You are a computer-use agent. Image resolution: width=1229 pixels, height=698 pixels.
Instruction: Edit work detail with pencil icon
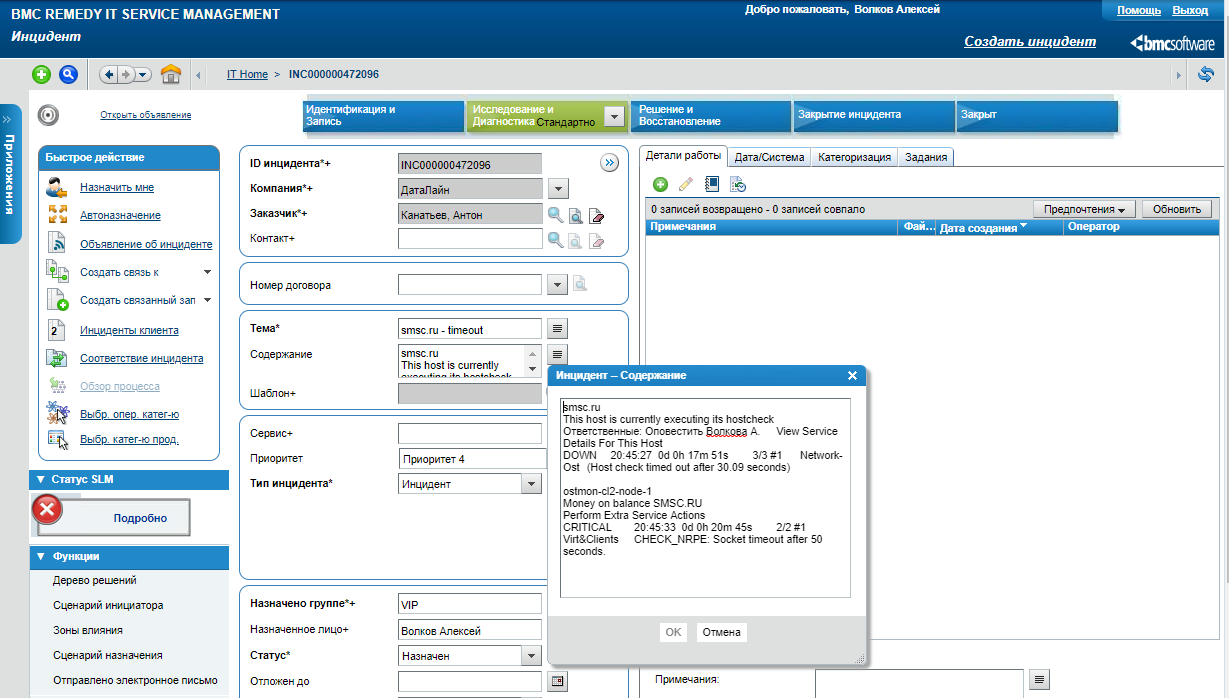(686, 184)
